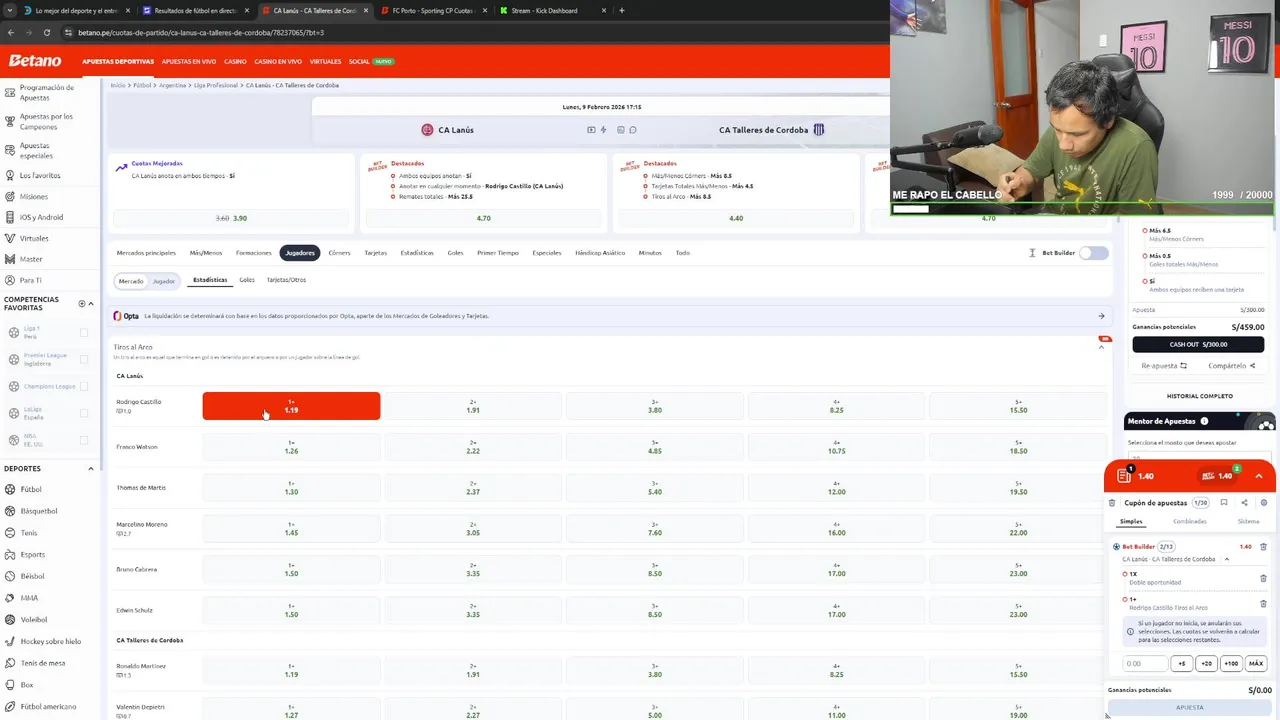This screenshot has width=1280, height=720.
Task: Select Rodrigo Castillo 2+ odds 1.91
Action: coord(473,406)
